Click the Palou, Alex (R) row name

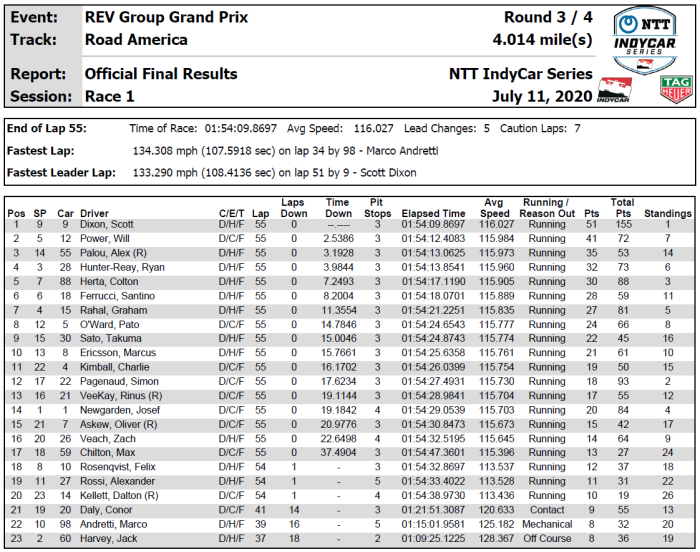click(x=113, y=254)
